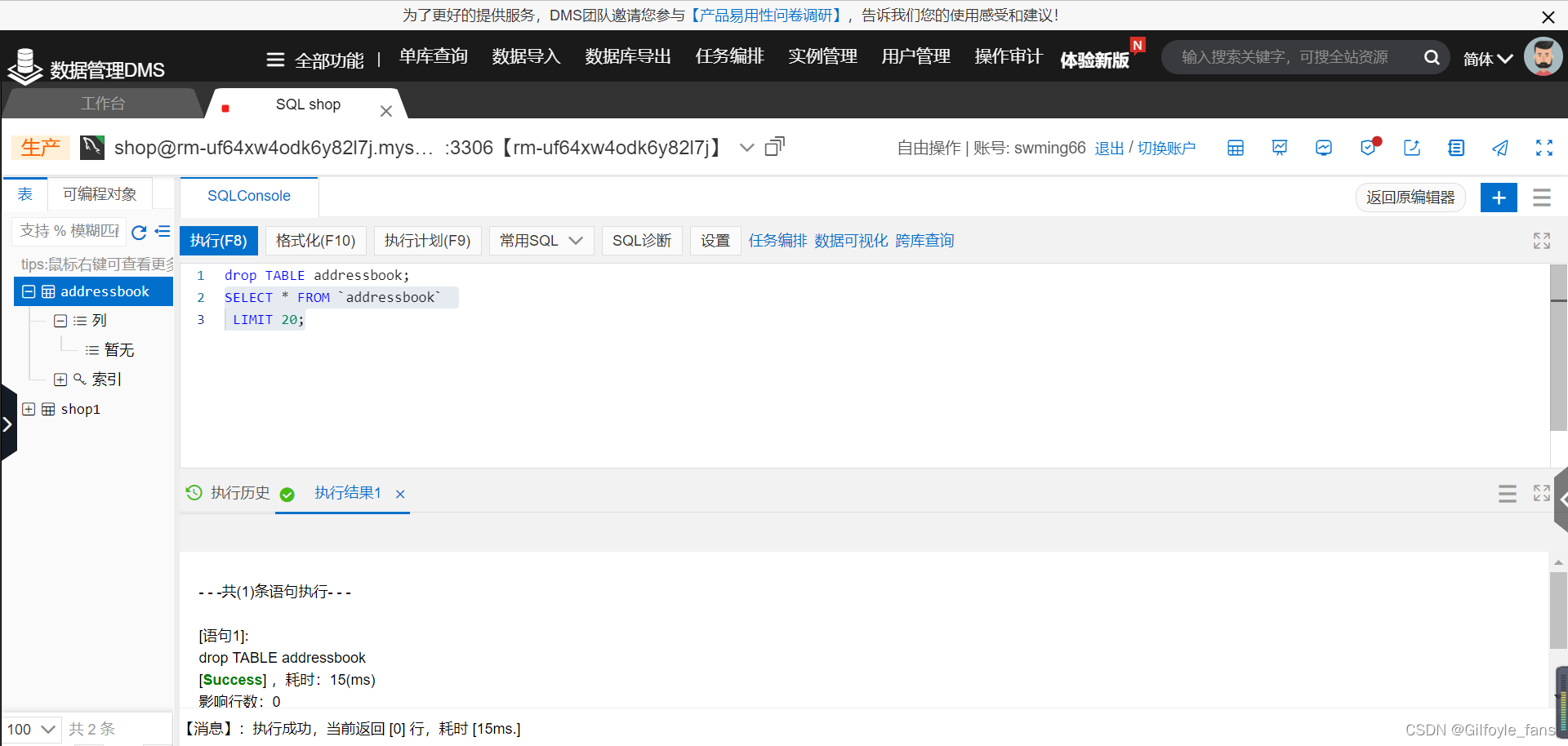
Task: Copy the instance name using copy icon
Action: (x=774, y=146)
